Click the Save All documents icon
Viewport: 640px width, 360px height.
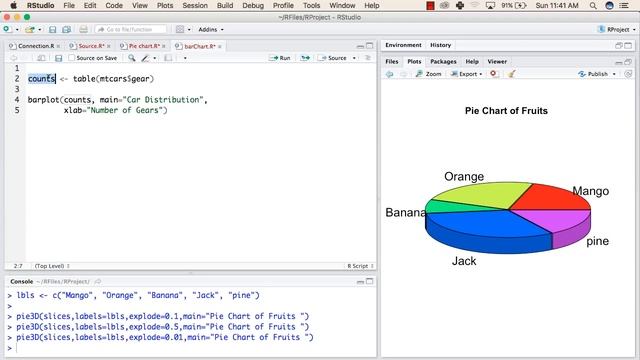[x=67, y=29]
